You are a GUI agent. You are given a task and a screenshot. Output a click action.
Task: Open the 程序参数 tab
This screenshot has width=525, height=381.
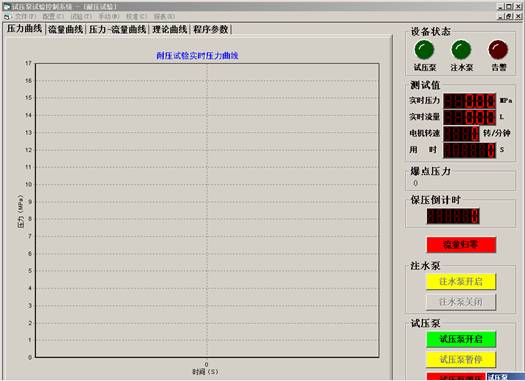click(x=211, y=29)
